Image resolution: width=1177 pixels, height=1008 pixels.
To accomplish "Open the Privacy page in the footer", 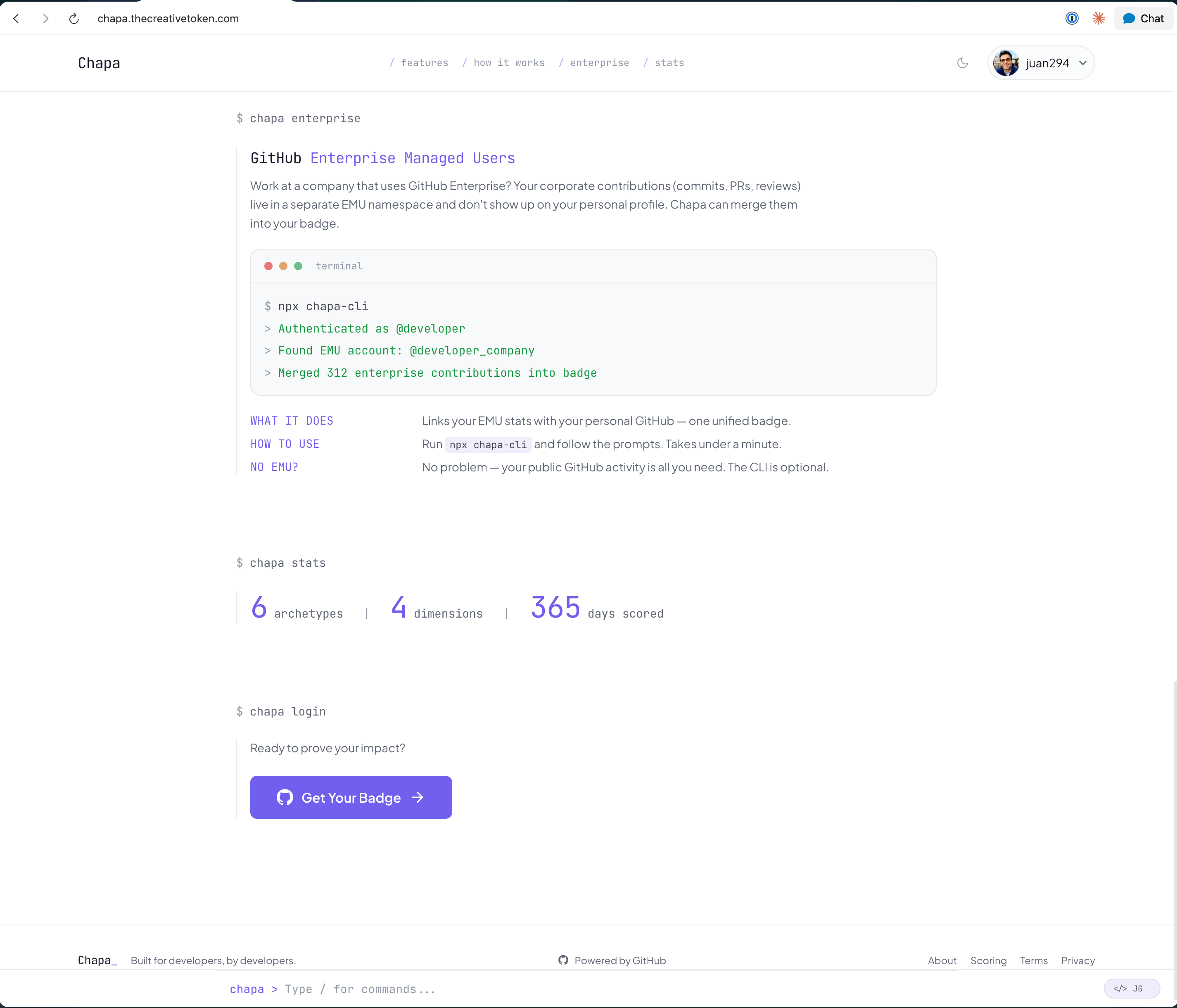I will tap(1077, 960).
